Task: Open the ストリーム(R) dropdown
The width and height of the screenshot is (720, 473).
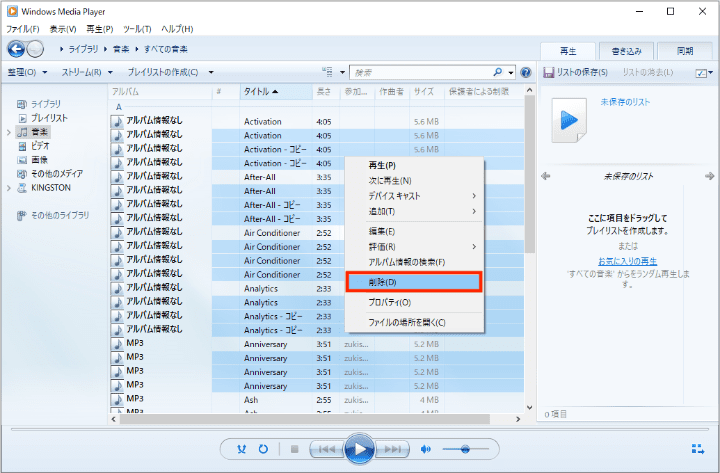Action: pyautogui.click(x=87, y=72)
